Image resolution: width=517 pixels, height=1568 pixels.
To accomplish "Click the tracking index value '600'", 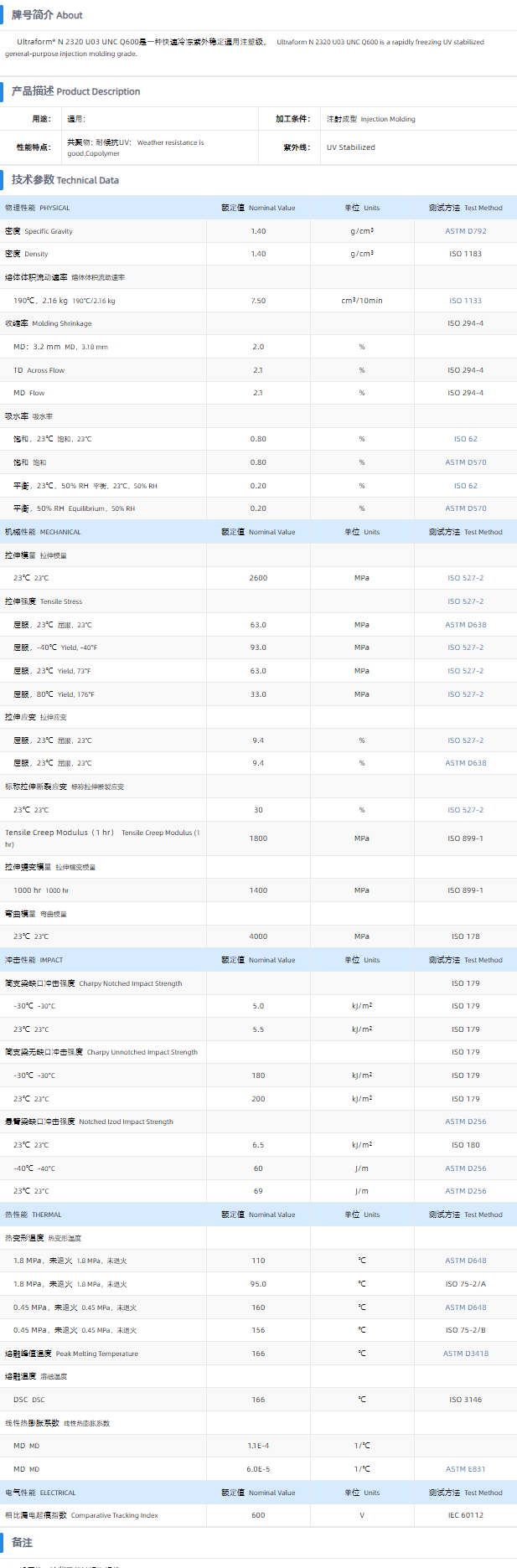I will pyautogui.click(x=258, y=1515).
